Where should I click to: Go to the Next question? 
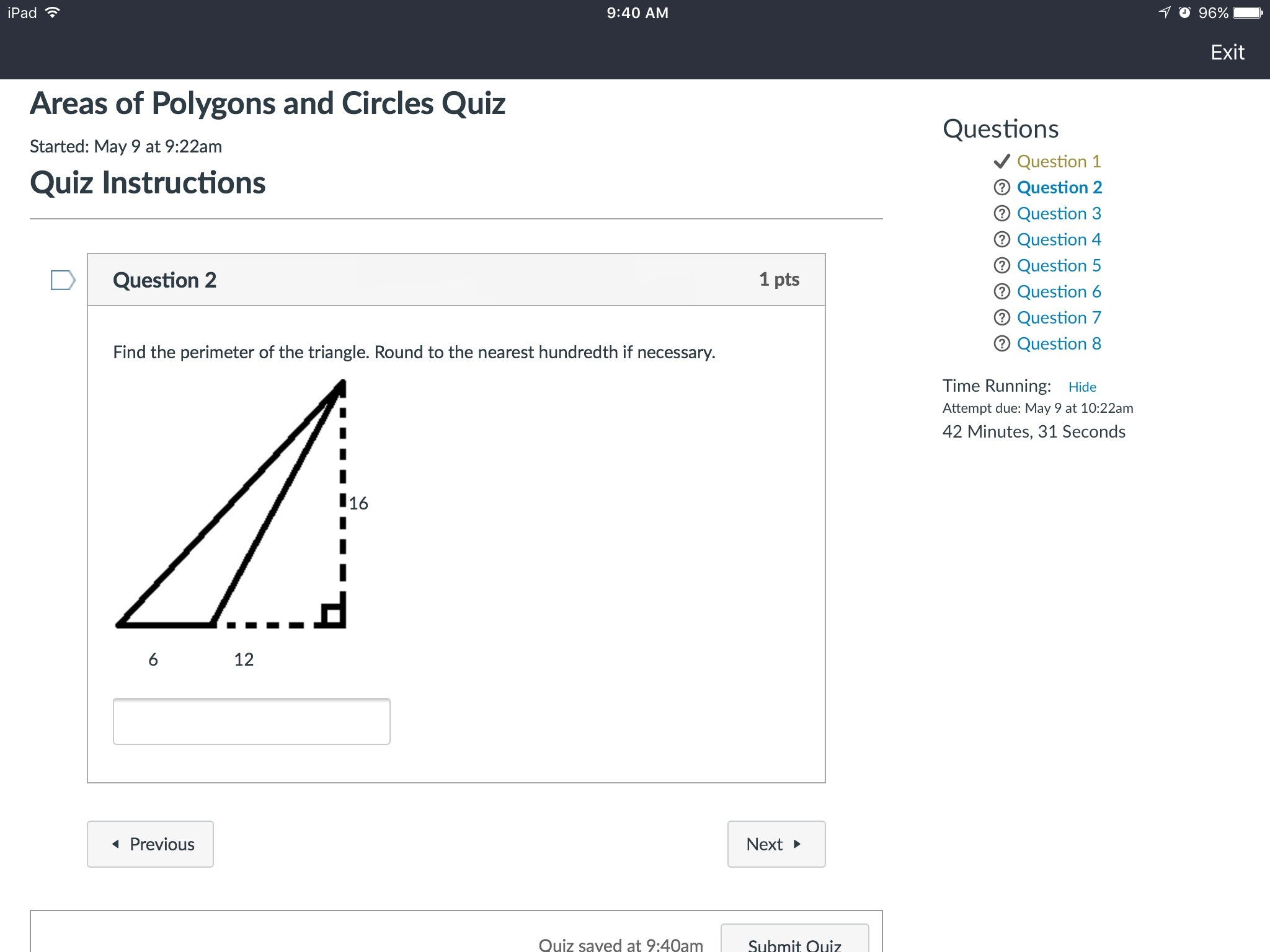[x=776, y=844]
